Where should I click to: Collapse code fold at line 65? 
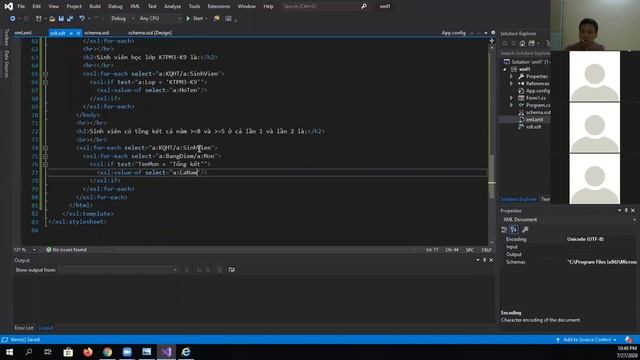pos(45,74)
